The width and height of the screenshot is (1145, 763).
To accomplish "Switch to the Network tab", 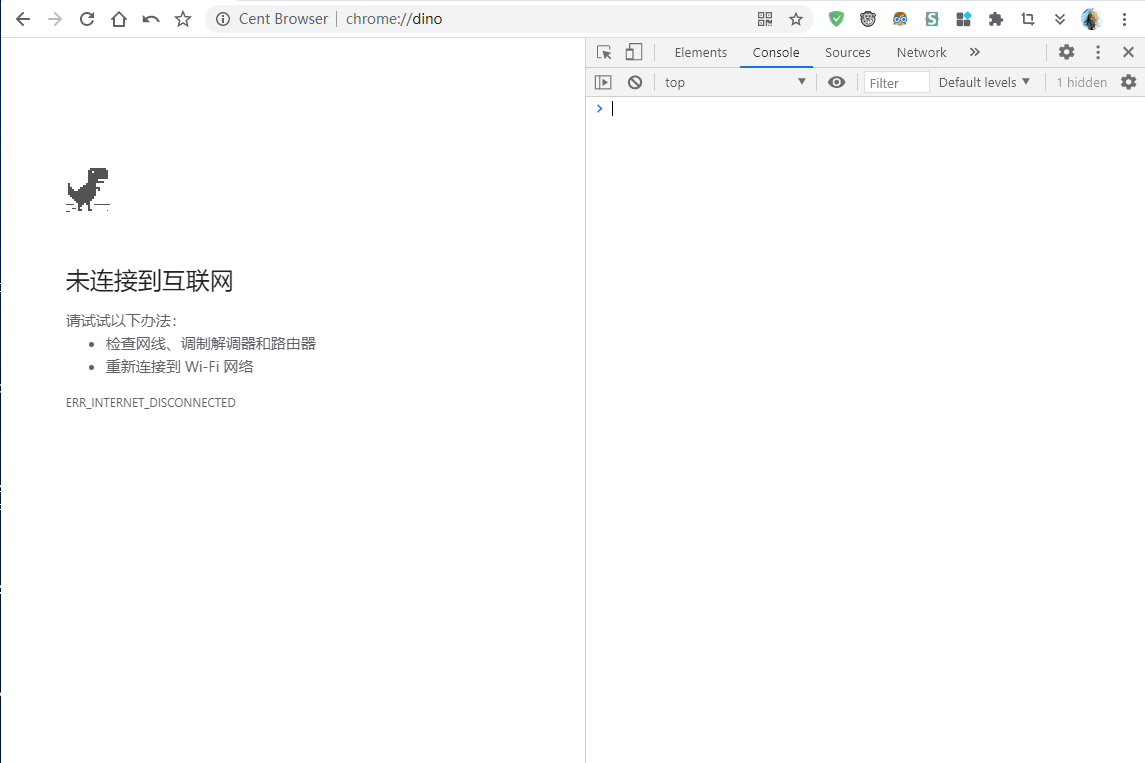I will [921, 52].
